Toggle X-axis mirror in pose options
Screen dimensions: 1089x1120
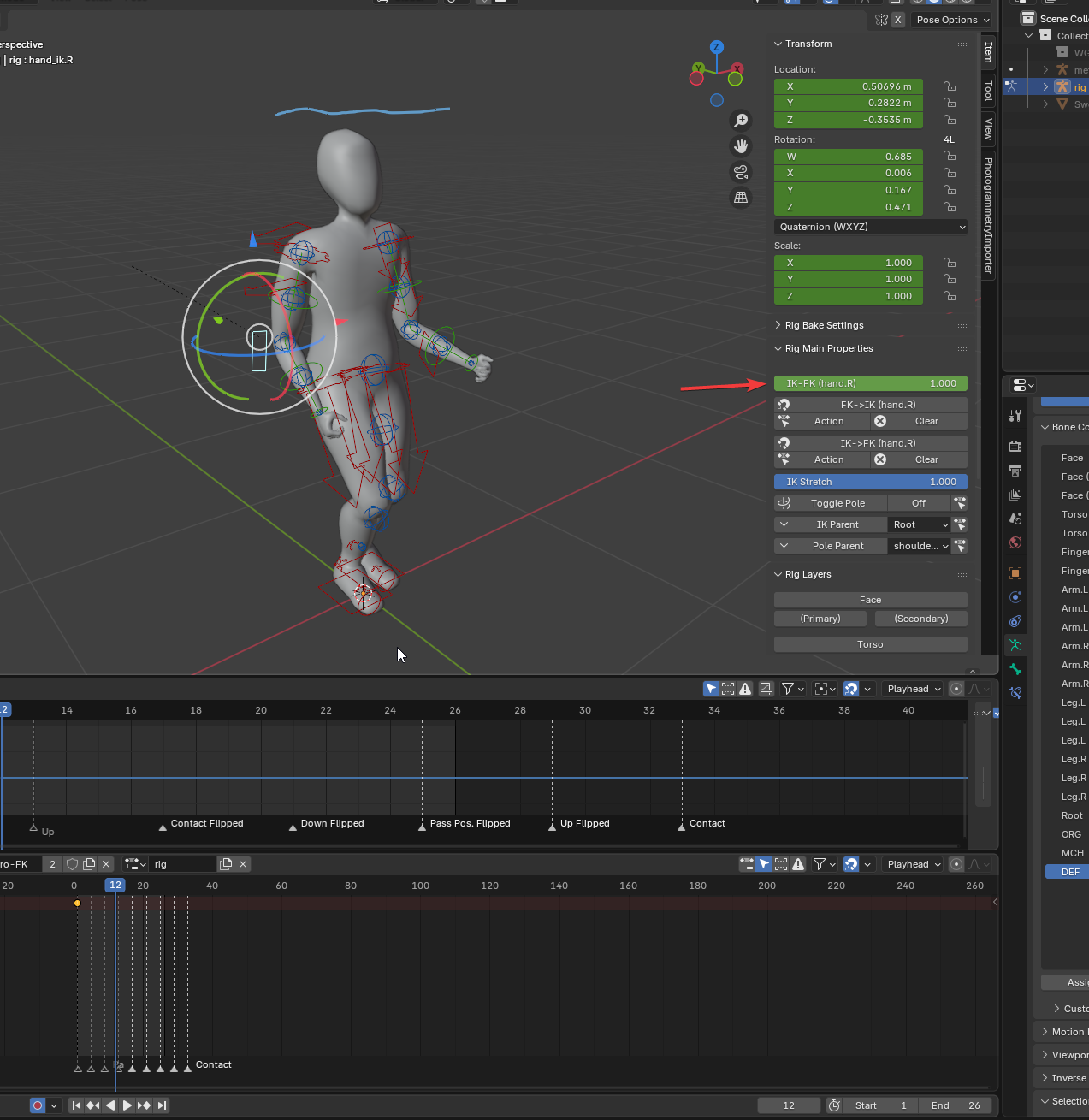point(897,20)
